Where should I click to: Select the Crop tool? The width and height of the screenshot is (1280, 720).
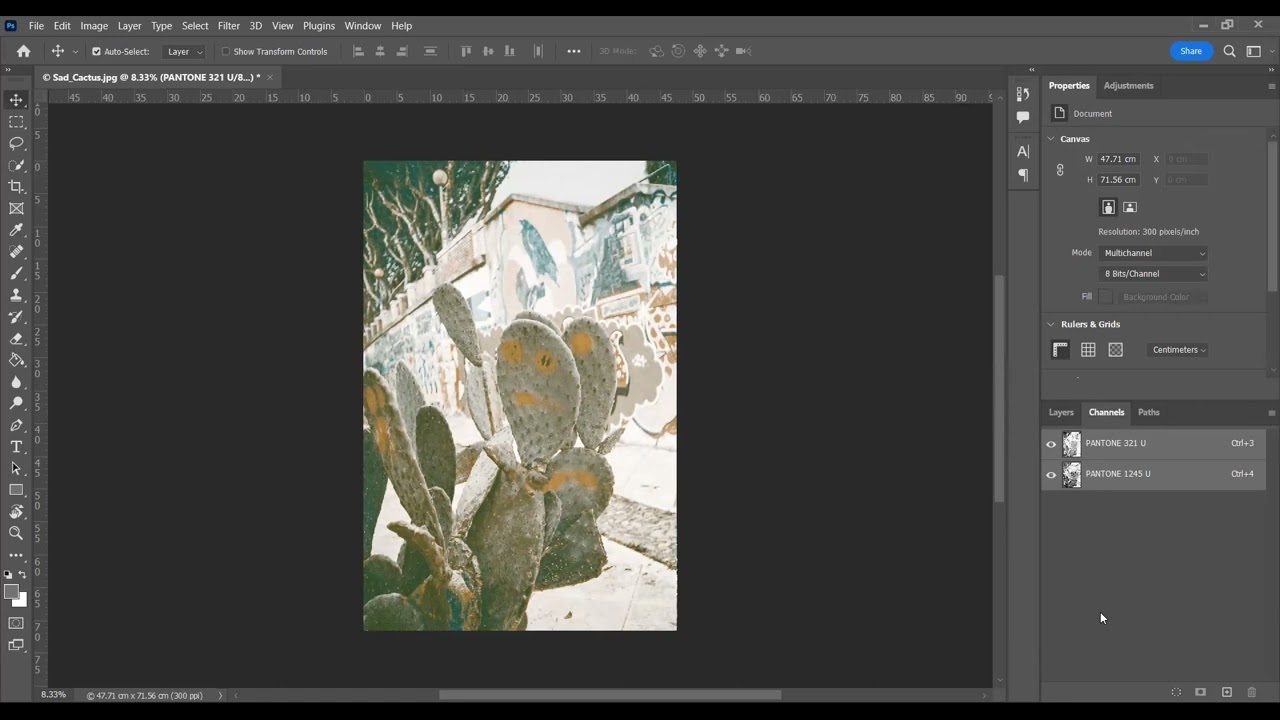(16, 187)
